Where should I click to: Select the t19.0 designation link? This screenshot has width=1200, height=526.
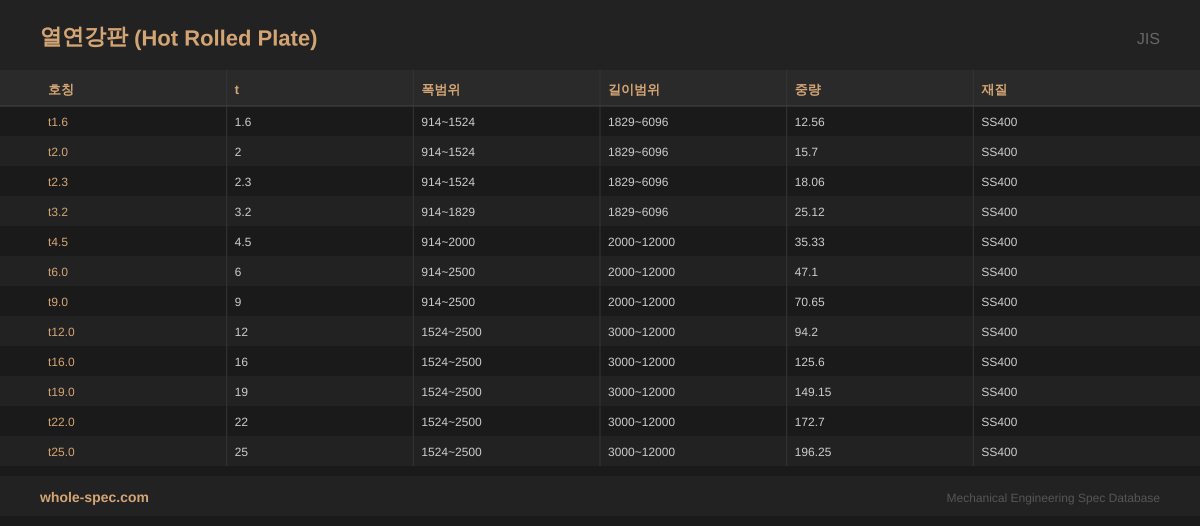tap(61, 392)
